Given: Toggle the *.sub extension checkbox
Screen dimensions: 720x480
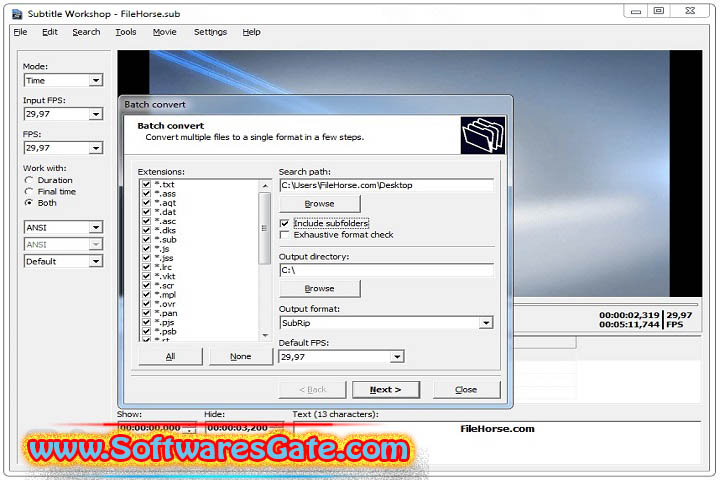Looking at the screenshot, I should (146, 239).
